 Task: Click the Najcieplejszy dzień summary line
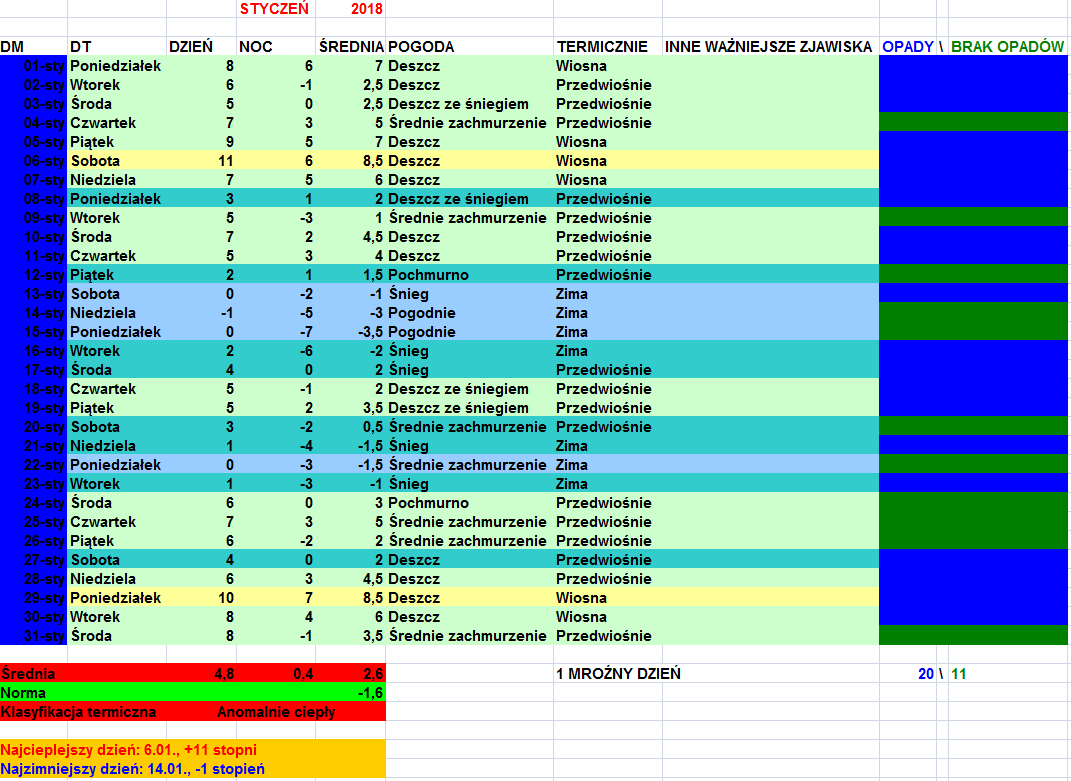(x=129, y=750)
